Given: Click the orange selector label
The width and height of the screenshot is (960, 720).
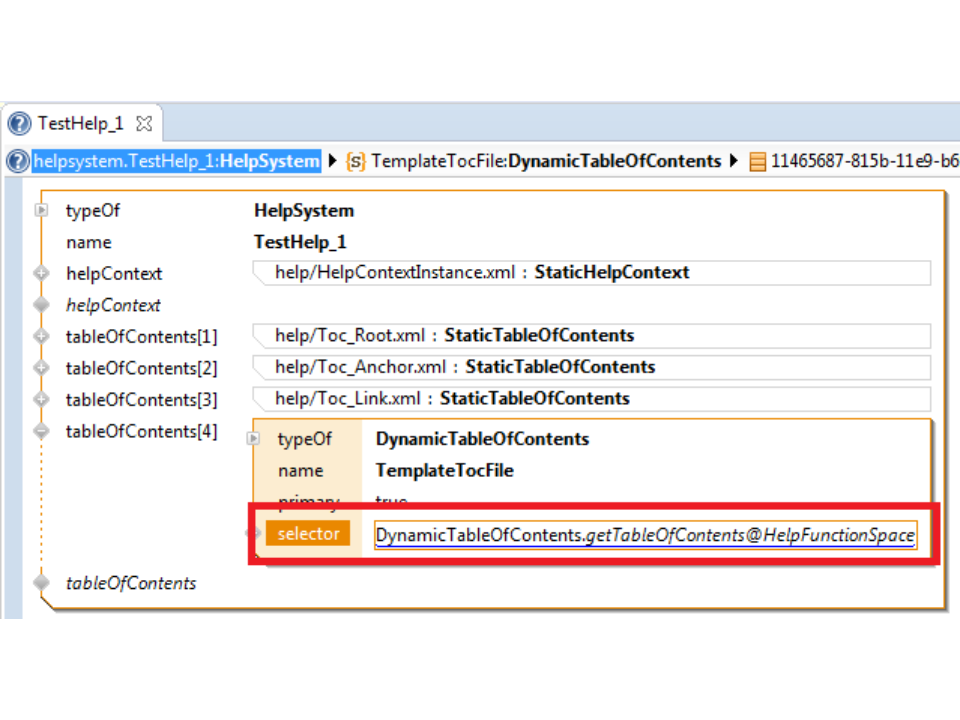Looking at the screenshot, I should coord(308,534).
